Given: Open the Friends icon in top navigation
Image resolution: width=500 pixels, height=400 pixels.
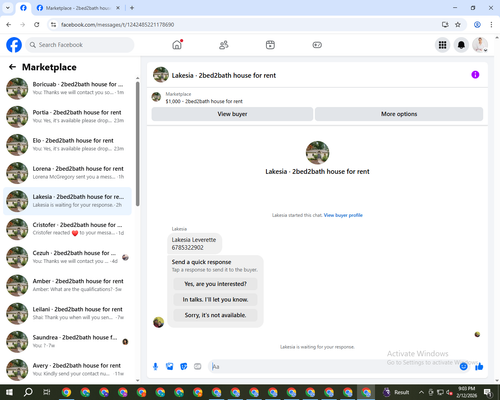Looking at the screenshot, I should click(x=224, y=45).
